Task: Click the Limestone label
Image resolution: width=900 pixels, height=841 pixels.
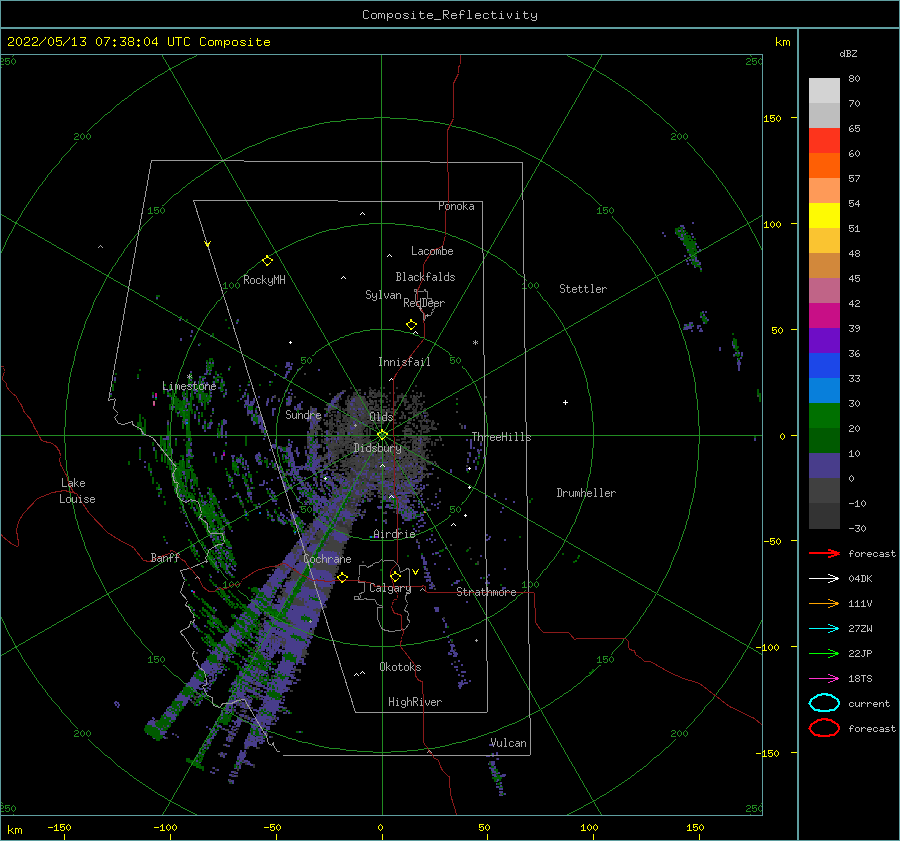Action: pyautogui.click(x=189, y=386)
